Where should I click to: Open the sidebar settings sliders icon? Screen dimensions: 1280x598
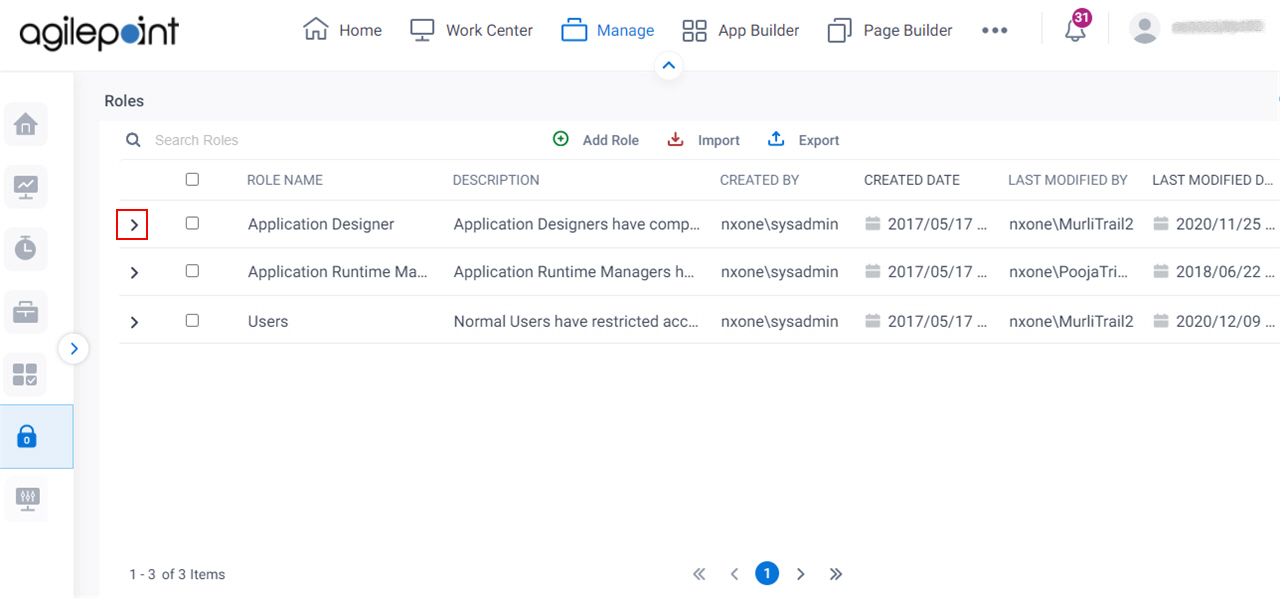tap(26, 497)
